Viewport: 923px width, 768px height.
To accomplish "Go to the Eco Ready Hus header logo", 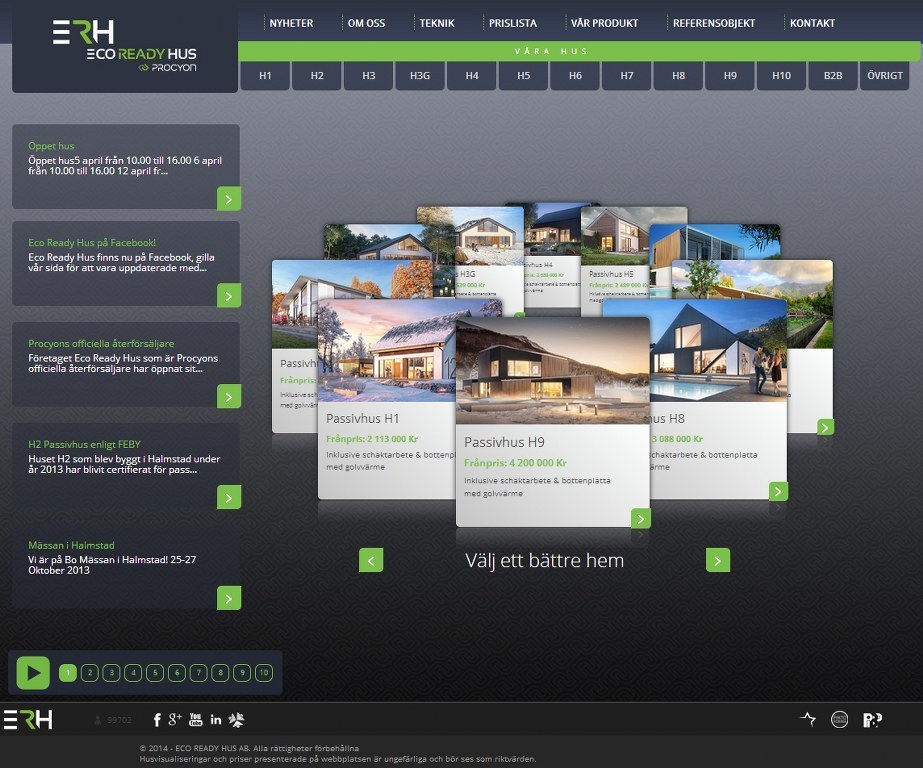I will [125, 47].
